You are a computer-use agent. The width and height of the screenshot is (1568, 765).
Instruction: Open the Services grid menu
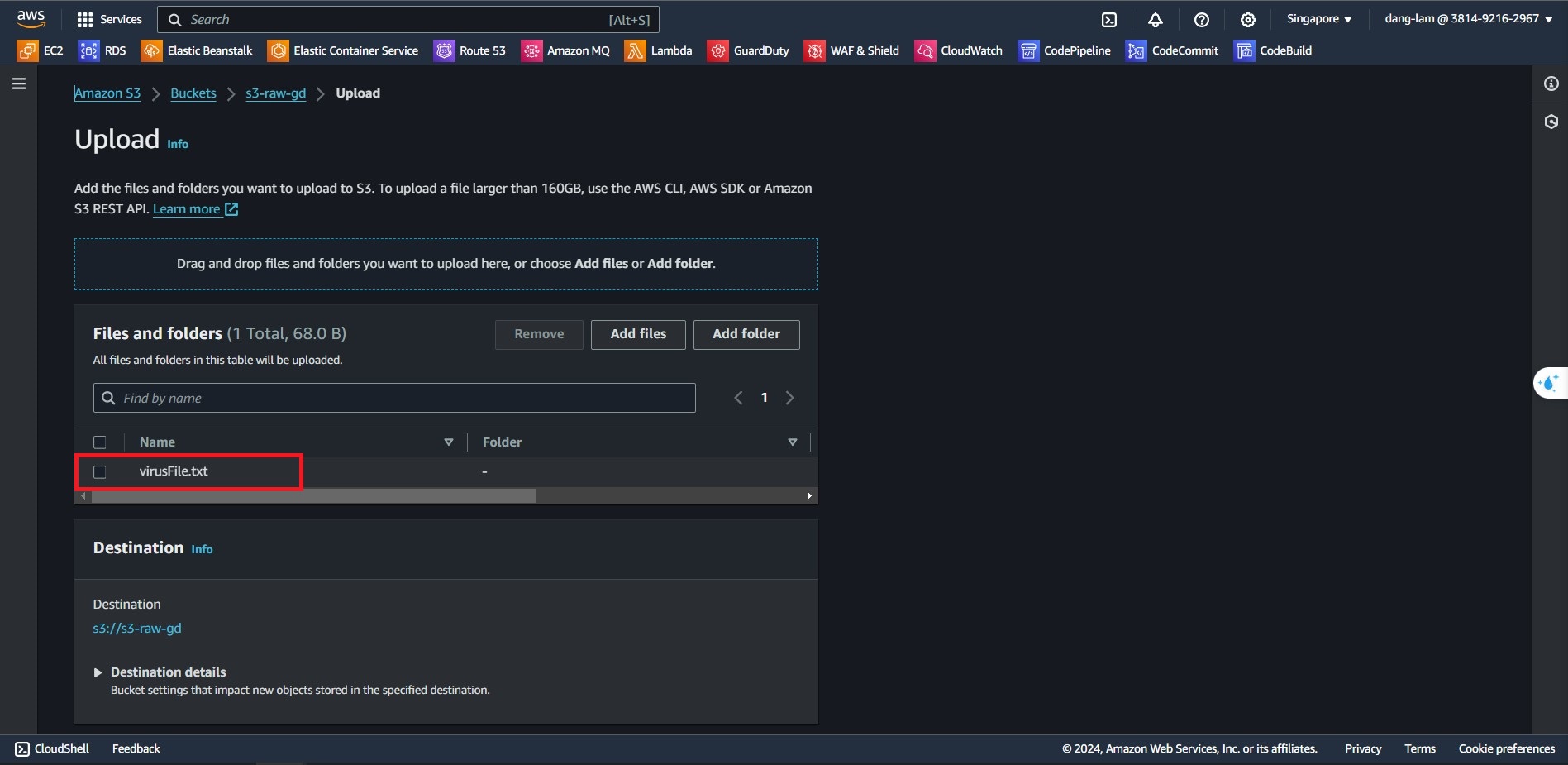[x=108, y=19]
